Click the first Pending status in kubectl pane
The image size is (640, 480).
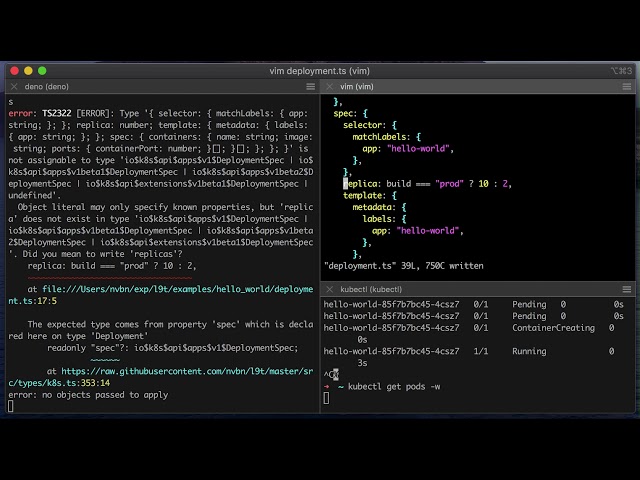click(x=529, y=304)
